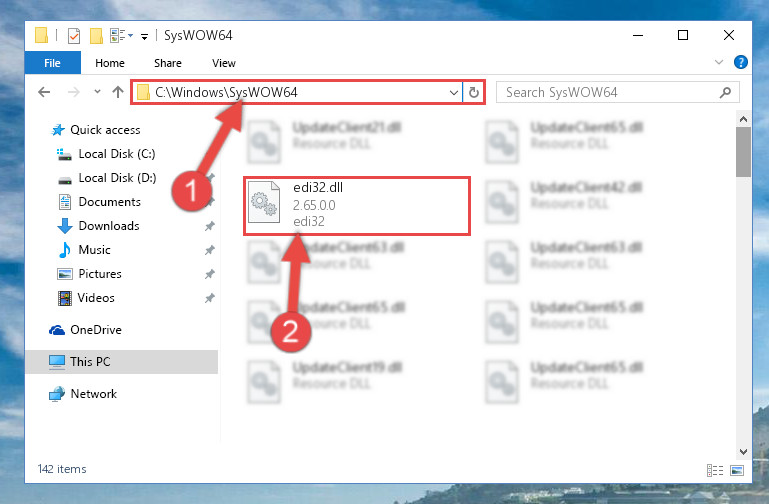Click the magnifier search icon

click(725, 92)
